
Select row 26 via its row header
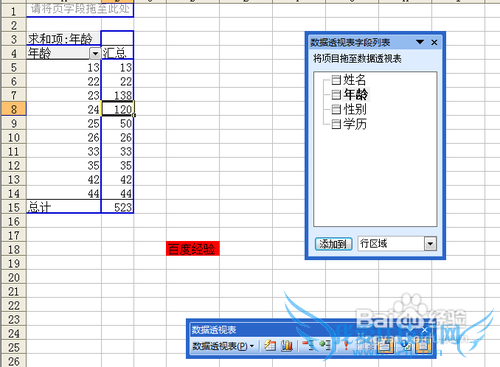pos(14,361)
